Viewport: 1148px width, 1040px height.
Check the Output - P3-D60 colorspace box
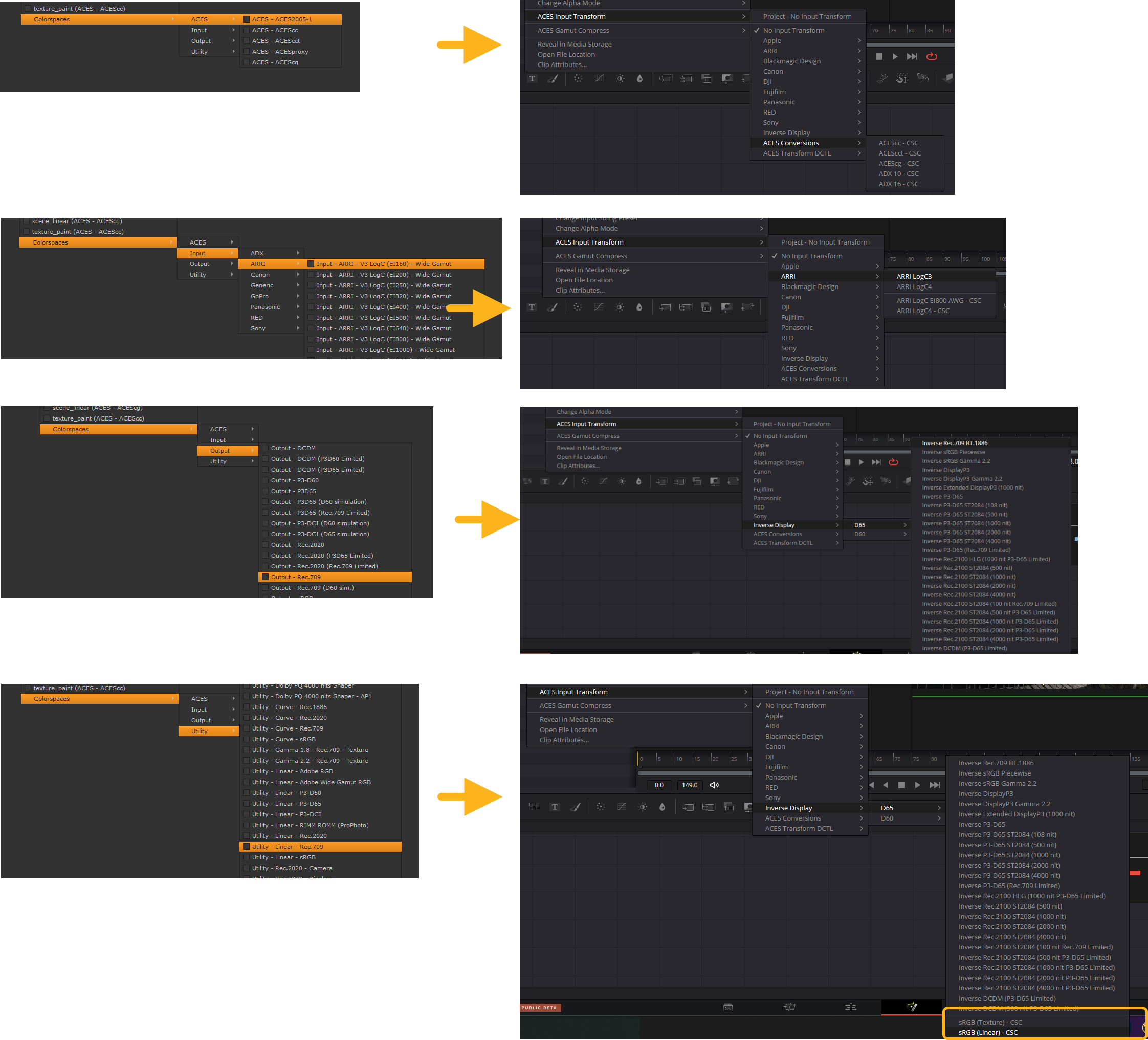[x=266, y=481]
